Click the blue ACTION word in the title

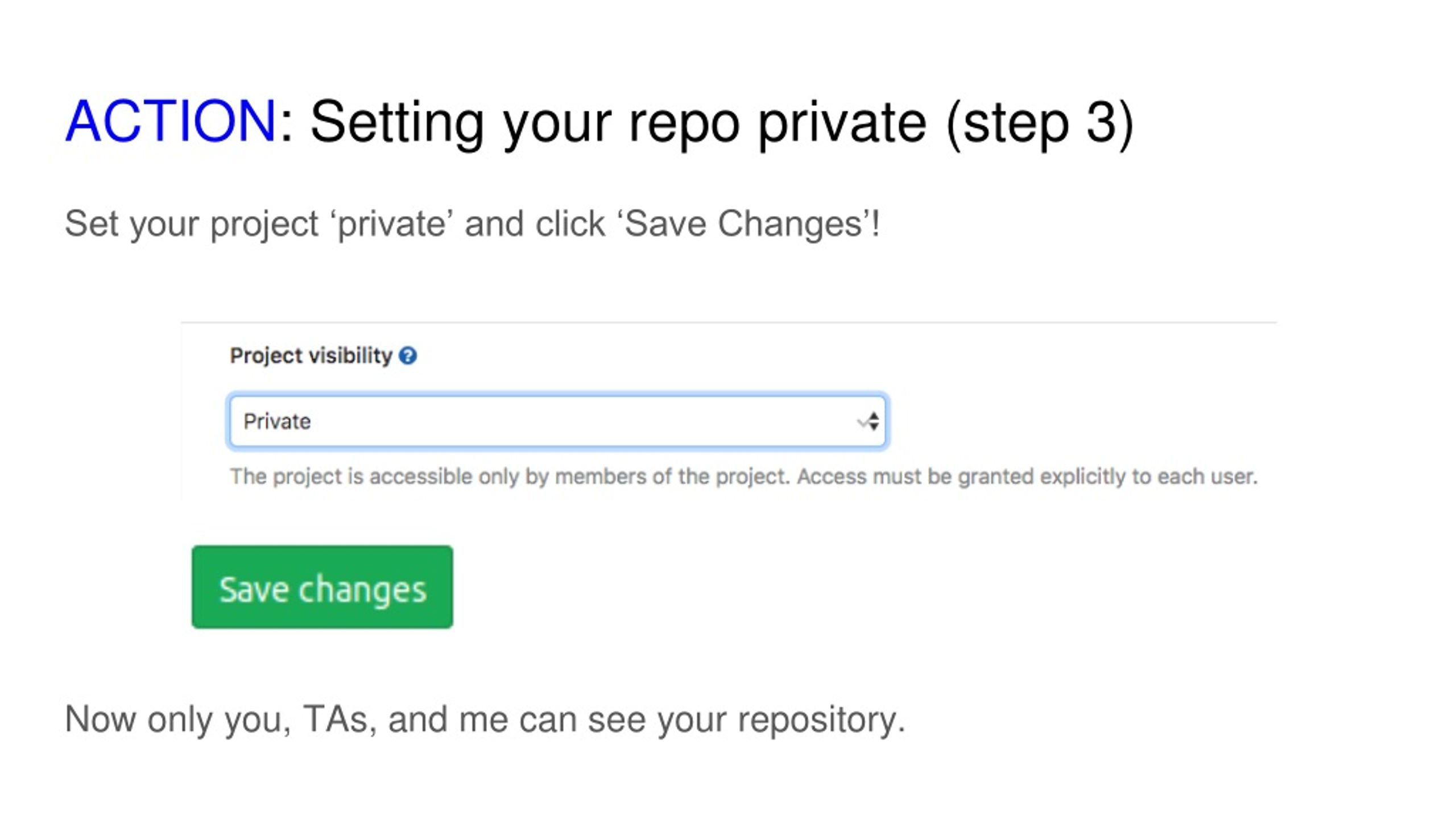coord(171,121)
